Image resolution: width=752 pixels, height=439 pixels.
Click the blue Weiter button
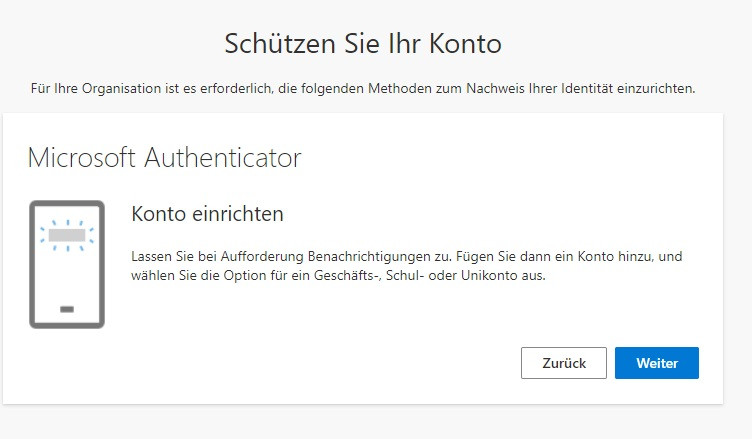[x=656, y=363]
